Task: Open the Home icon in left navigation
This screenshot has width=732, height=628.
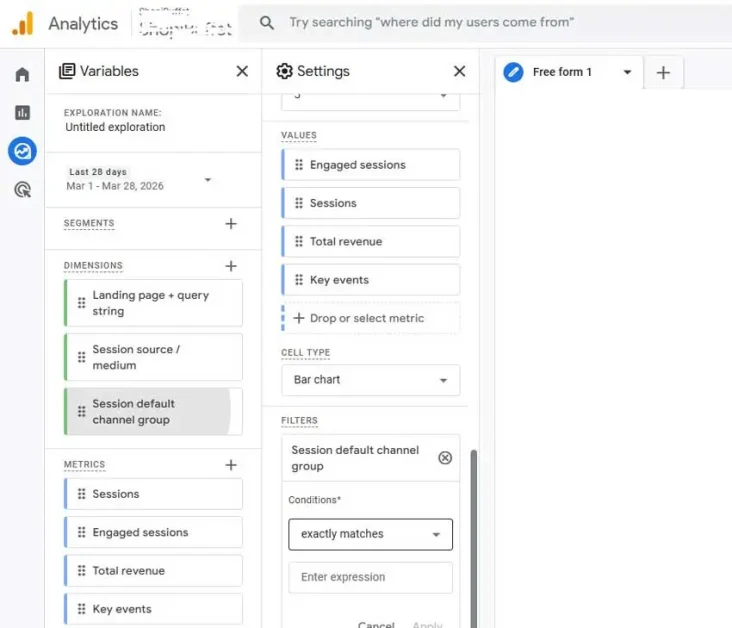Action: click(x=22, y=75)
